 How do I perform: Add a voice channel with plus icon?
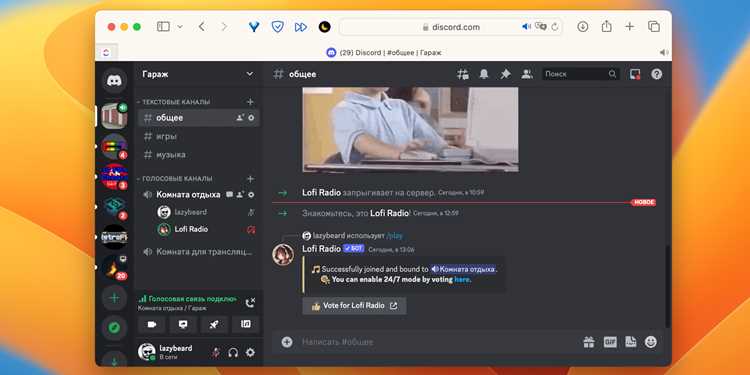[250, 178]
